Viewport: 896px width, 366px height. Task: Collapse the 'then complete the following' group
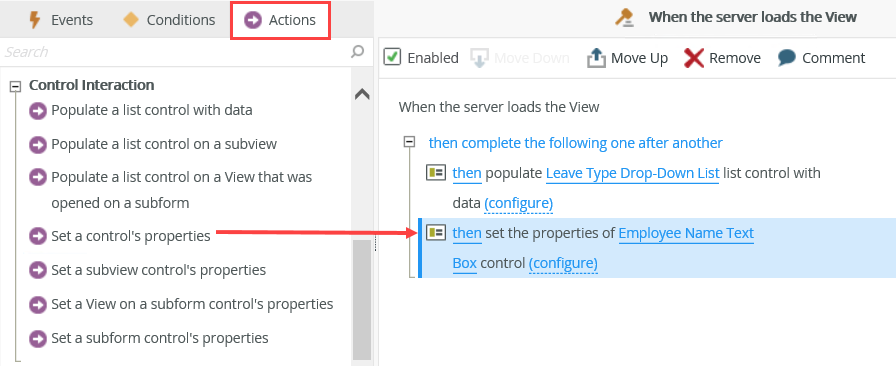point(409,142)
